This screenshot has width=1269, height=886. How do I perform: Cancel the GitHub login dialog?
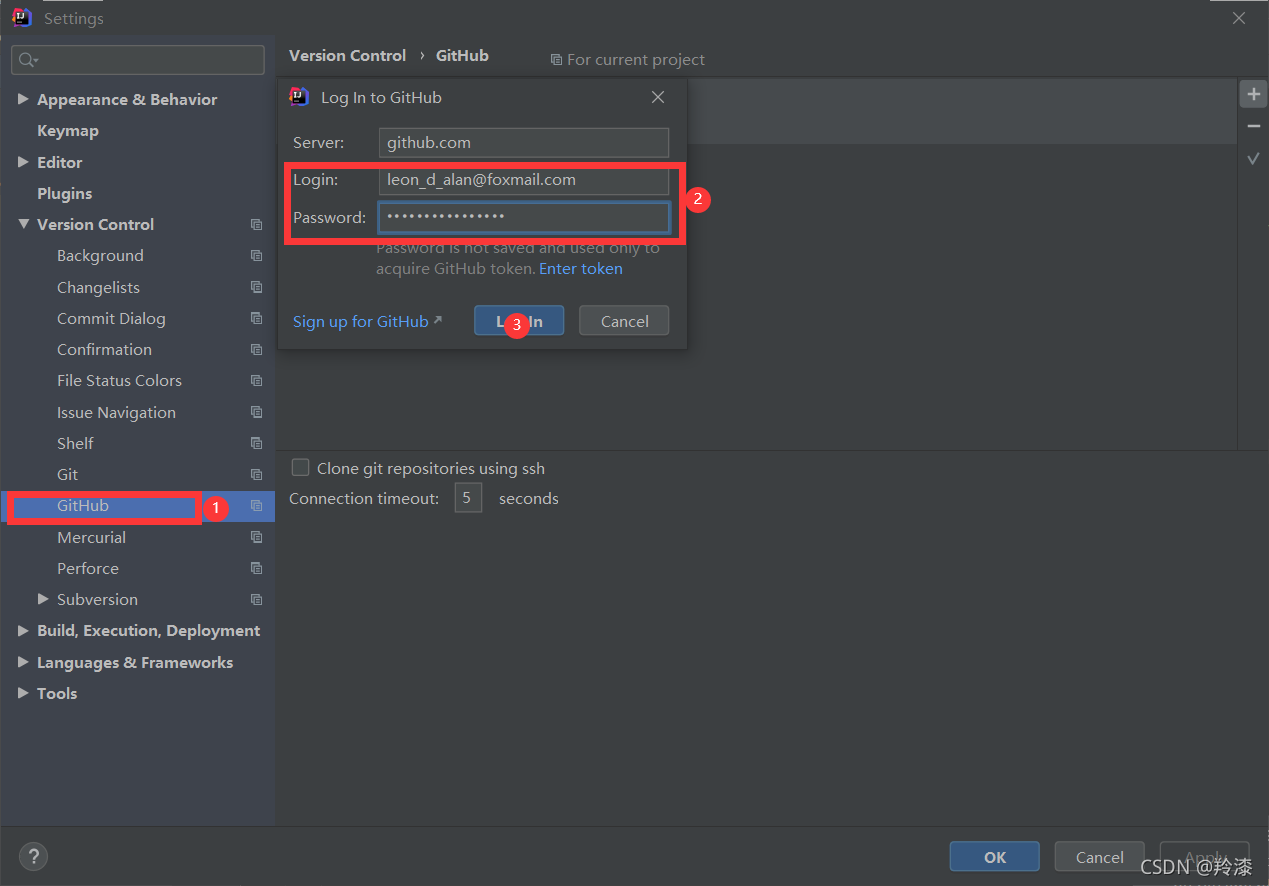[x=624, y=321]
